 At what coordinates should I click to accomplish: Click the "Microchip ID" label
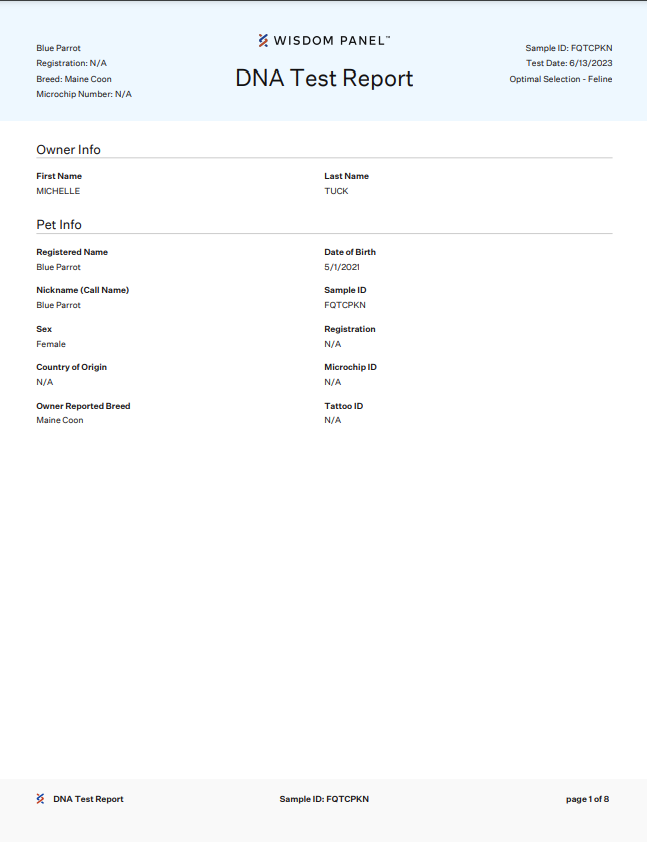click(351, 367)
